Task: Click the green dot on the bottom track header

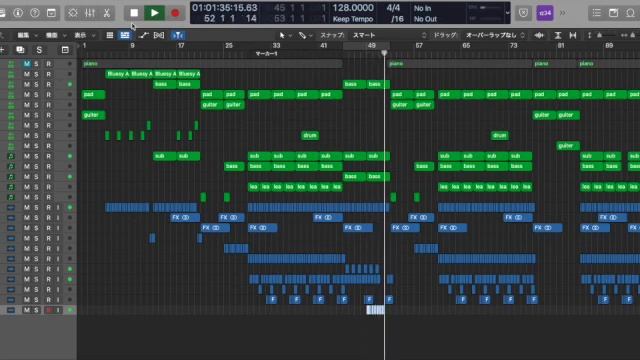Action: (x=70, y=310)
